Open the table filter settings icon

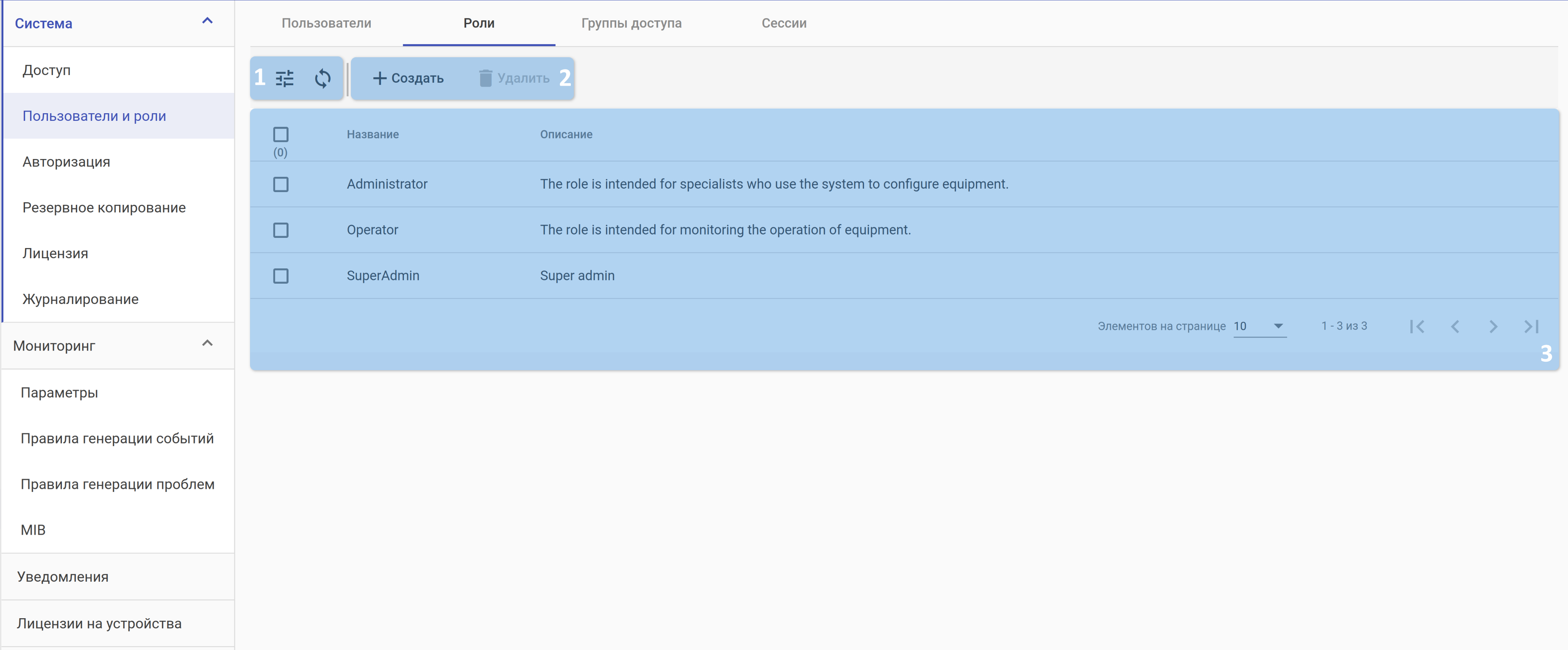[x=284, y=78]
